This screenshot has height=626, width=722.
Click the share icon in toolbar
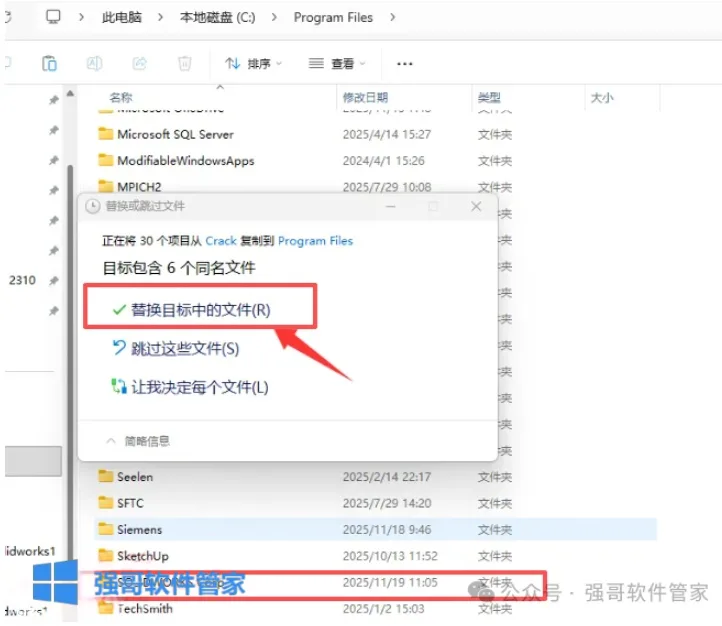point(140,63)
